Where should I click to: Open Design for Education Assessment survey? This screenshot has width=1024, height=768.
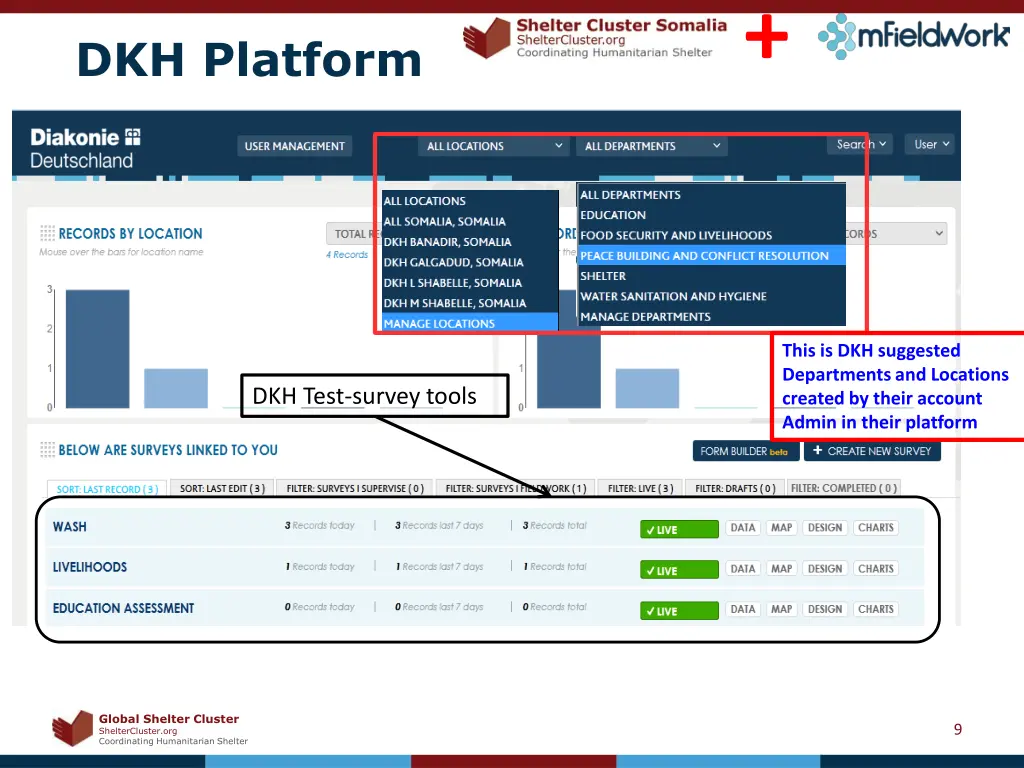point(825,609)
